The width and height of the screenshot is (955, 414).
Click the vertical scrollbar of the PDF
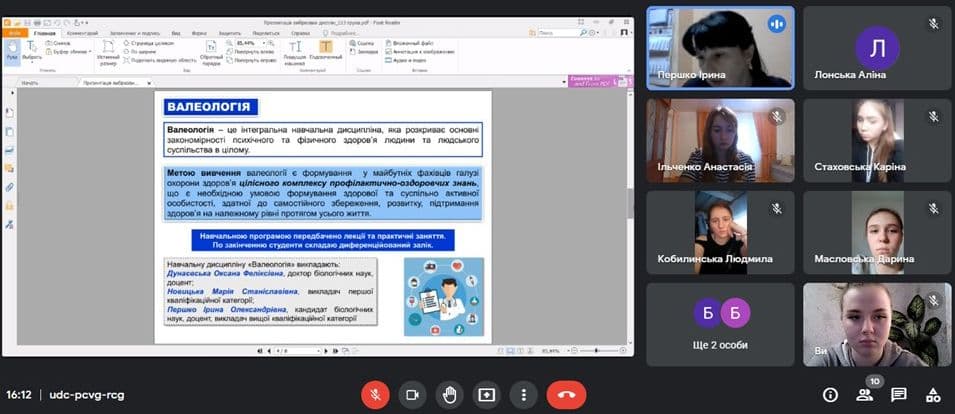tap(630, 204)
